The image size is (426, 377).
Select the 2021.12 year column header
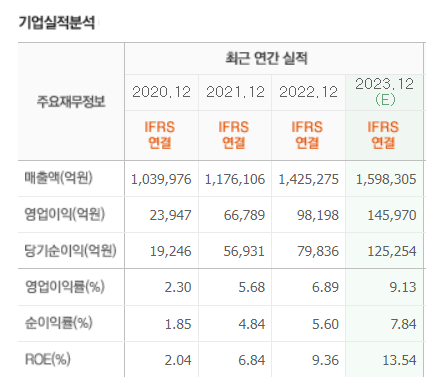235,92
